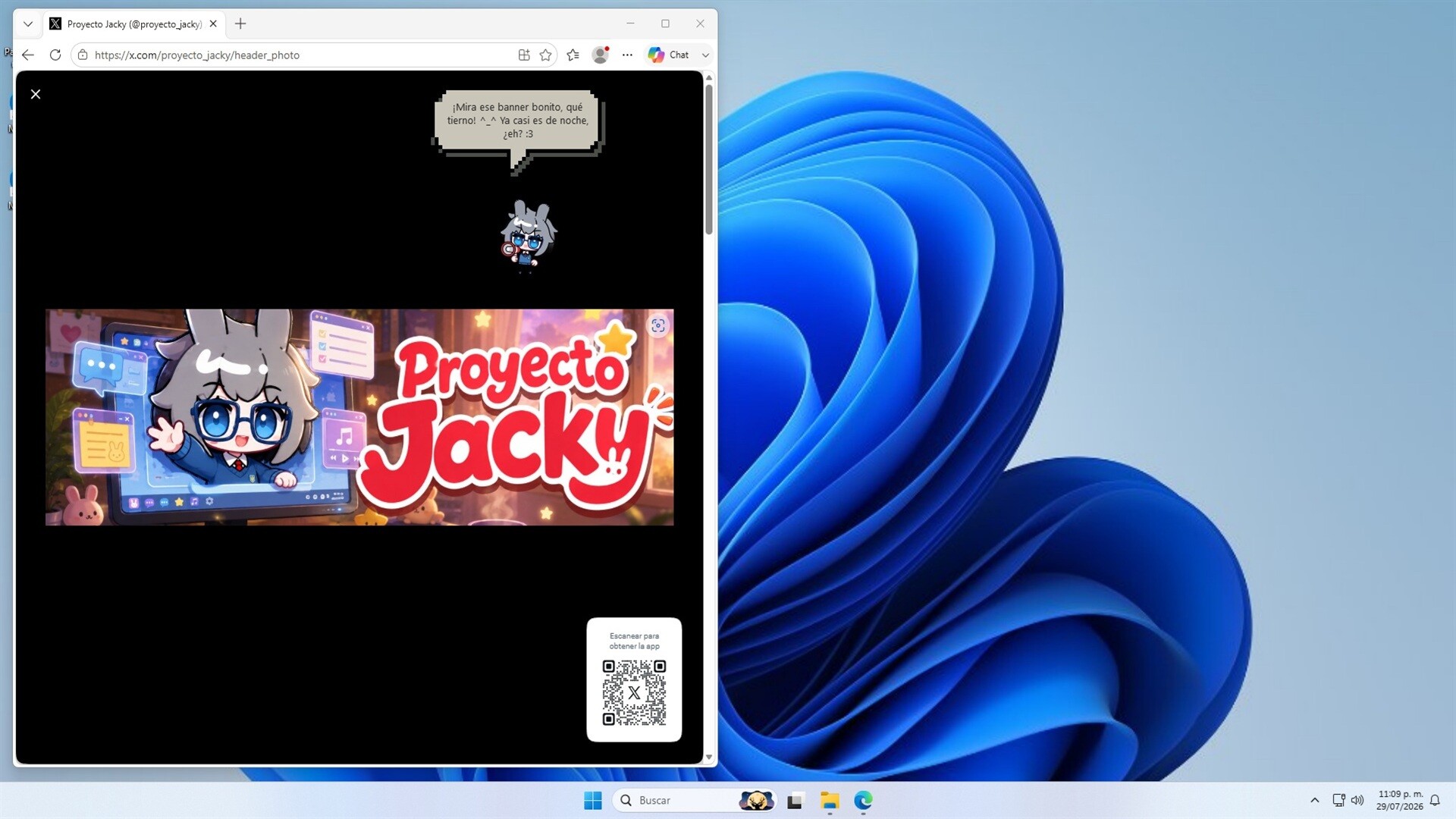Open Edge Settings and more menu
The width and height of the screenshot is (1456, 819).
click(x=627, y=55)
